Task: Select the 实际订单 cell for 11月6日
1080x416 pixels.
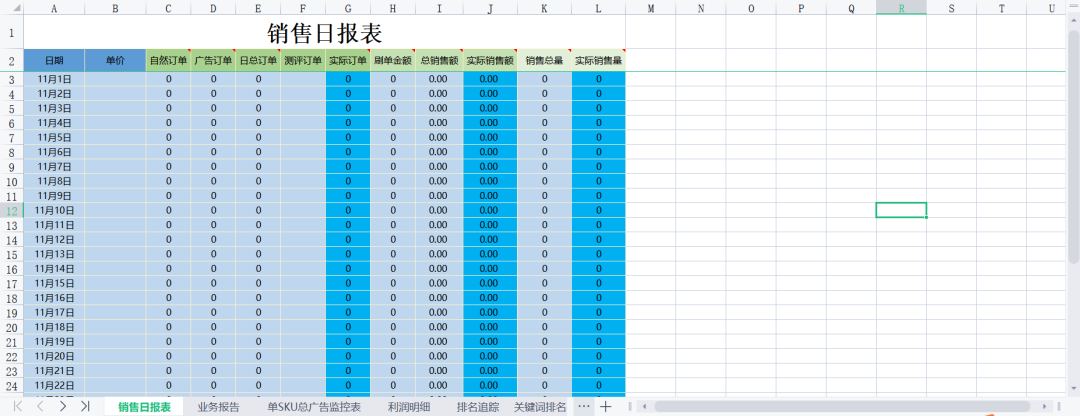Action: pos(348,152)
